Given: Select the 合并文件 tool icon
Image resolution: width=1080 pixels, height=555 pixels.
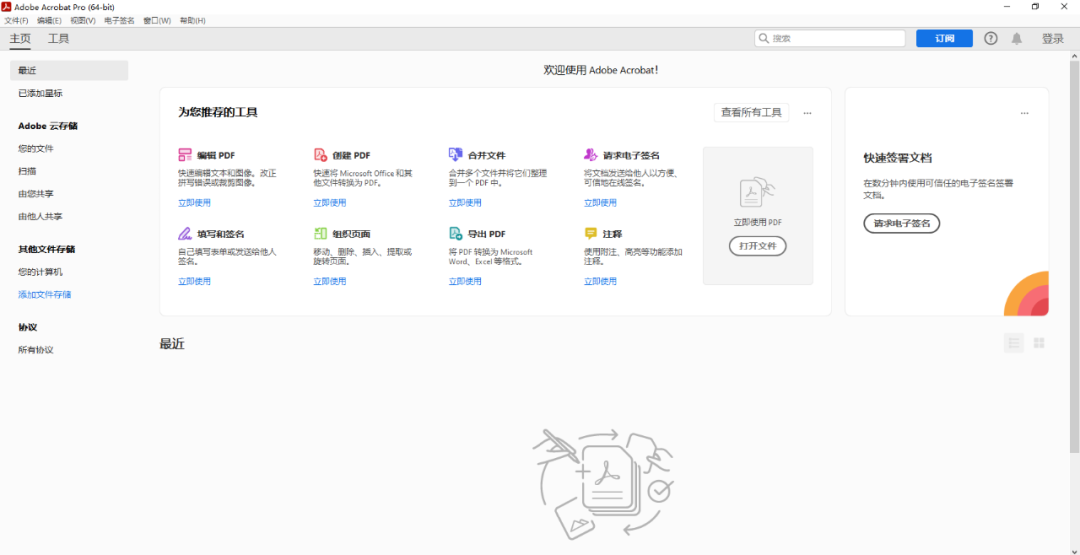Looking at the screenshot, I should 455,155.
